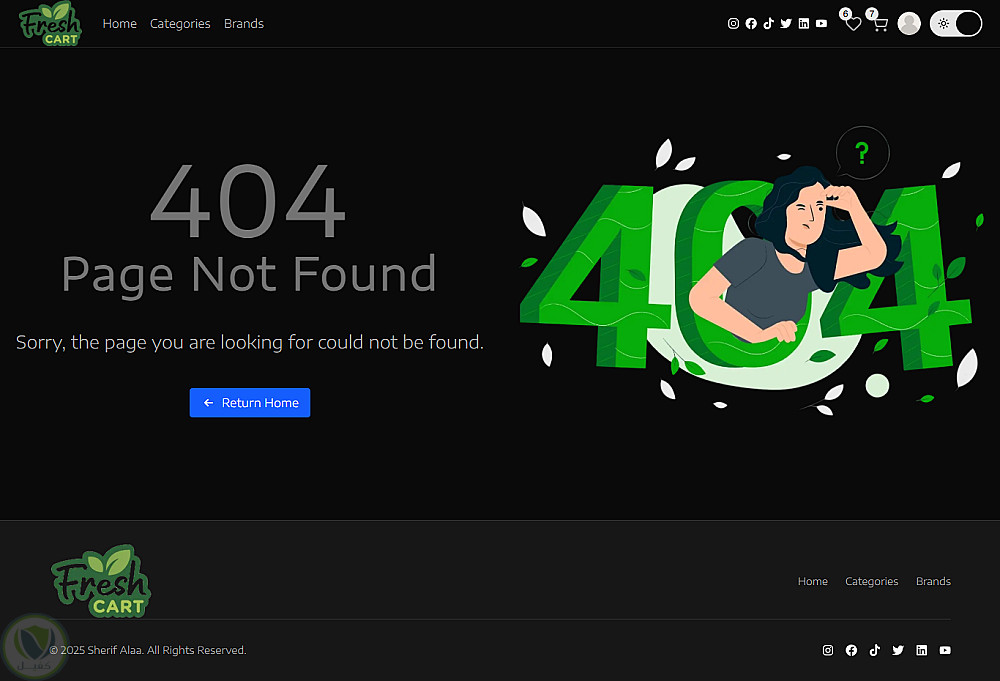
Task: Open Brands in the top navbar
Action: tap(244, 24)
